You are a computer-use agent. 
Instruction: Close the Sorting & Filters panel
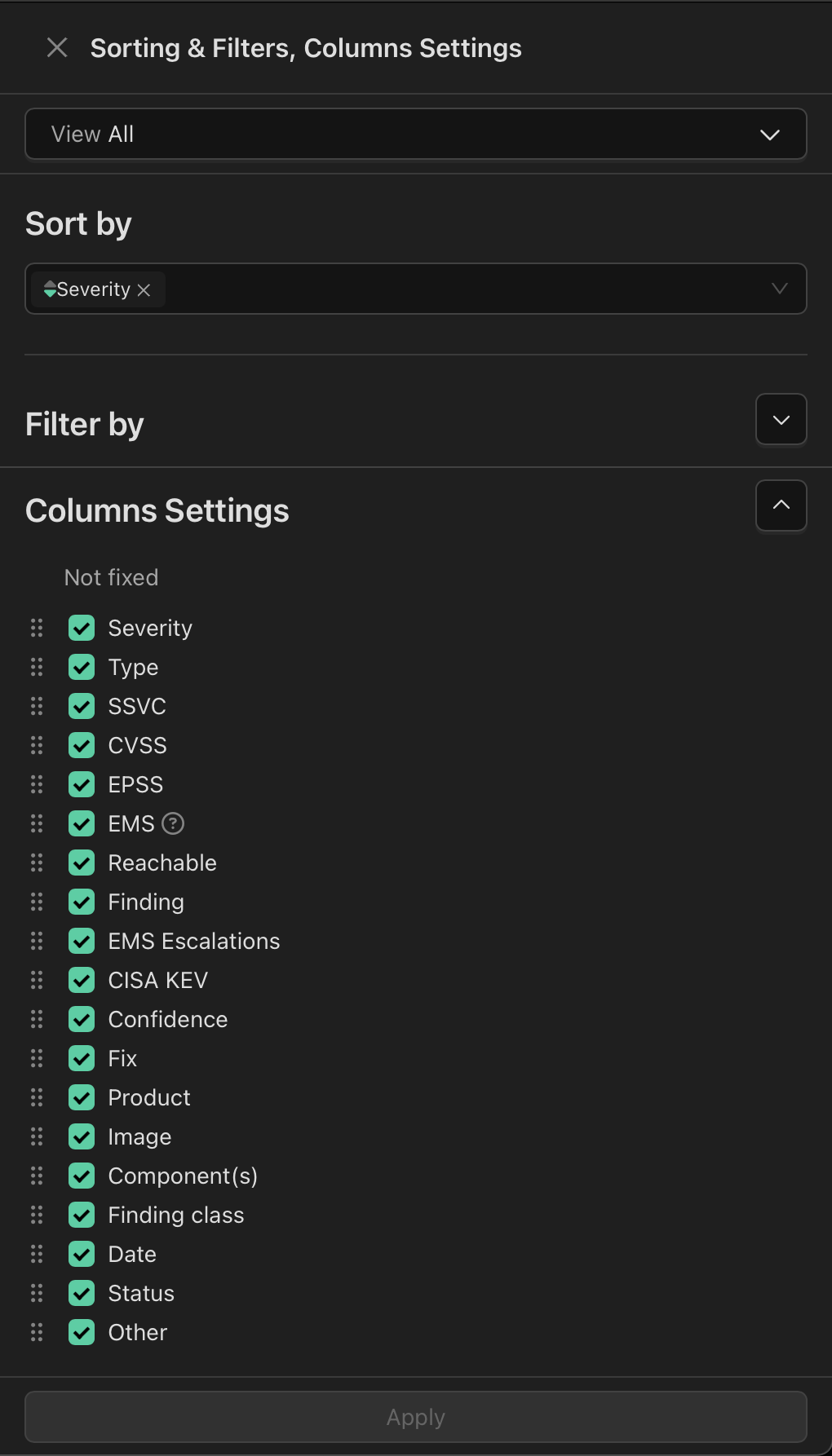pos(57,48)
